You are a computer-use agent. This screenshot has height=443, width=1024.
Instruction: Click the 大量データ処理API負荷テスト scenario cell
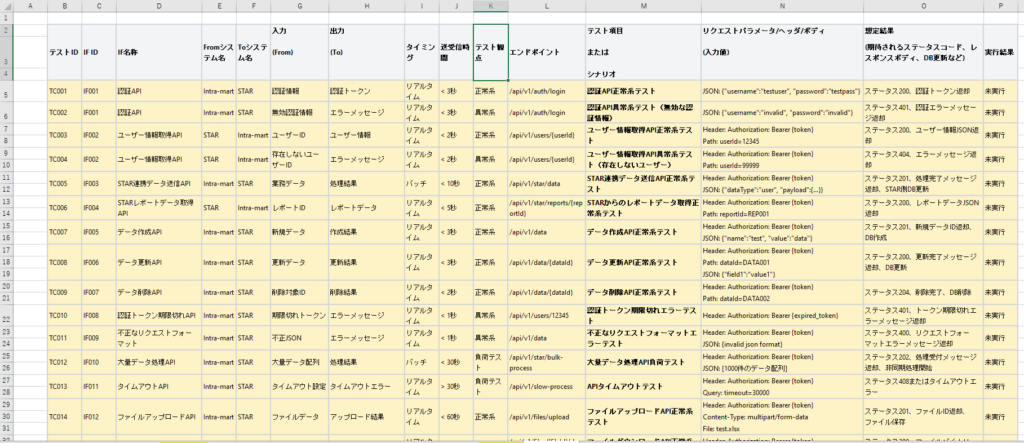tap(644, 363)
